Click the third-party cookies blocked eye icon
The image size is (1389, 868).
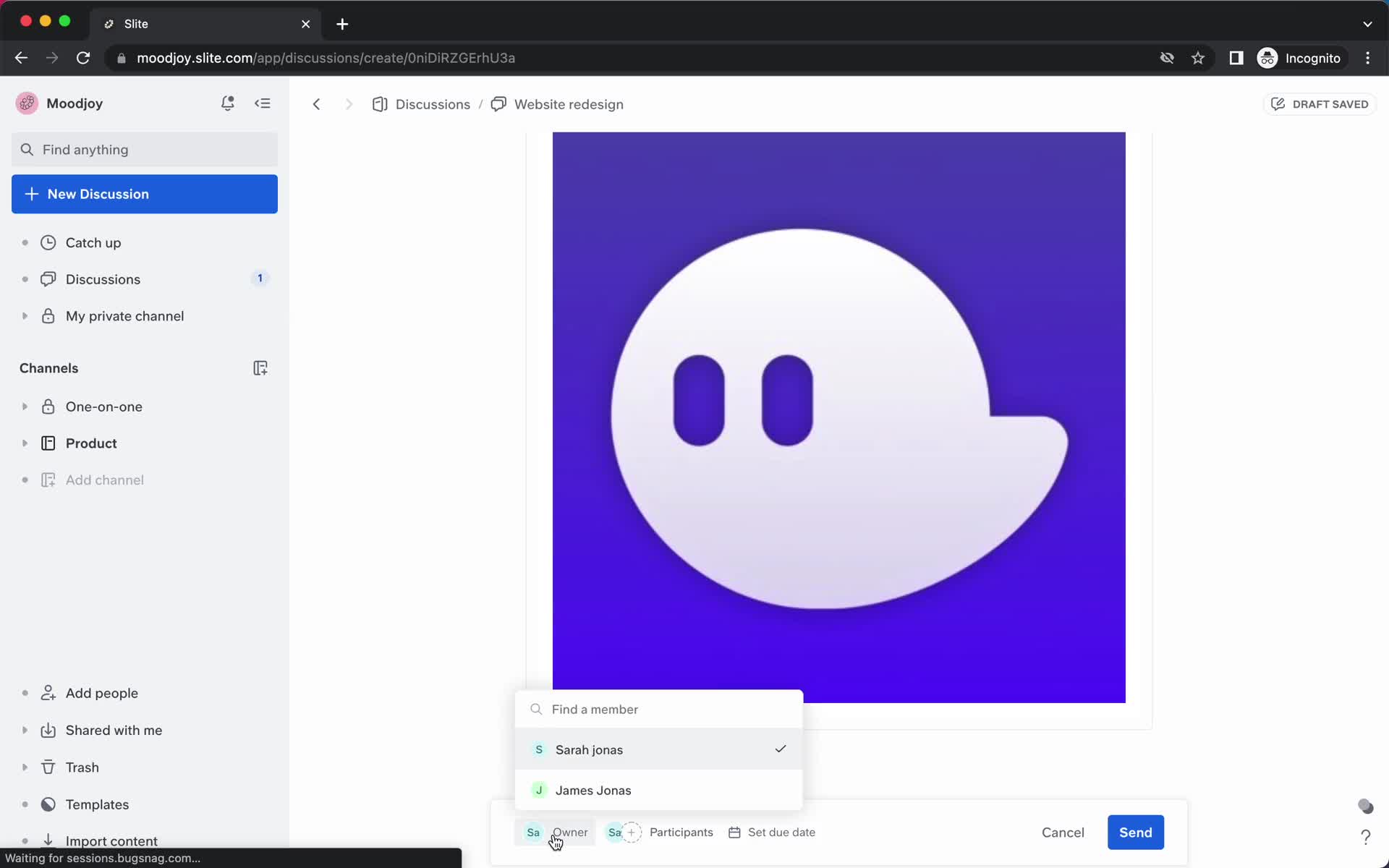pyautogui.click(x=1166, y=58)
